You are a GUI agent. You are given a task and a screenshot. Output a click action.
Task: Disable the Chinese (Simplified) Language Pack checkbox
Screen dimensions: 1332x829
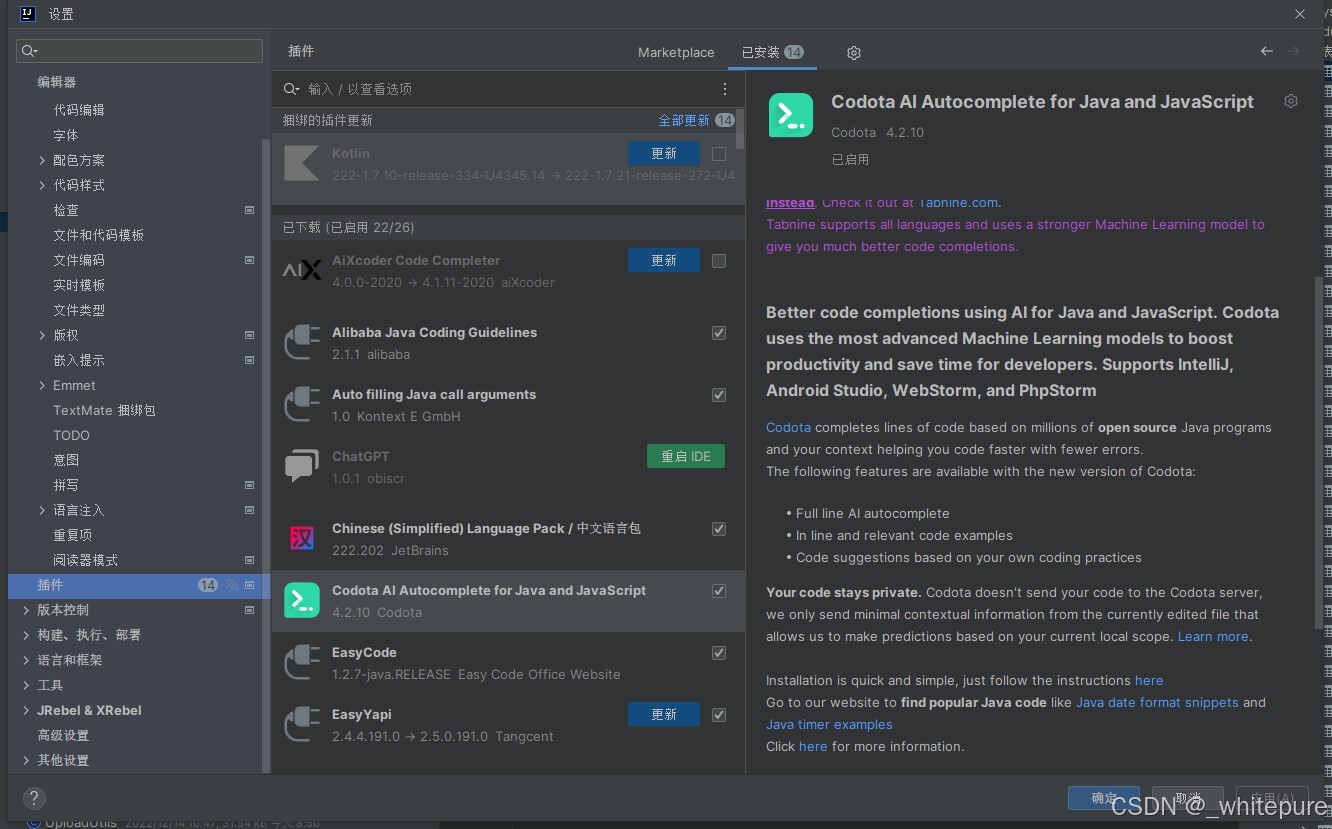(719, 529)
